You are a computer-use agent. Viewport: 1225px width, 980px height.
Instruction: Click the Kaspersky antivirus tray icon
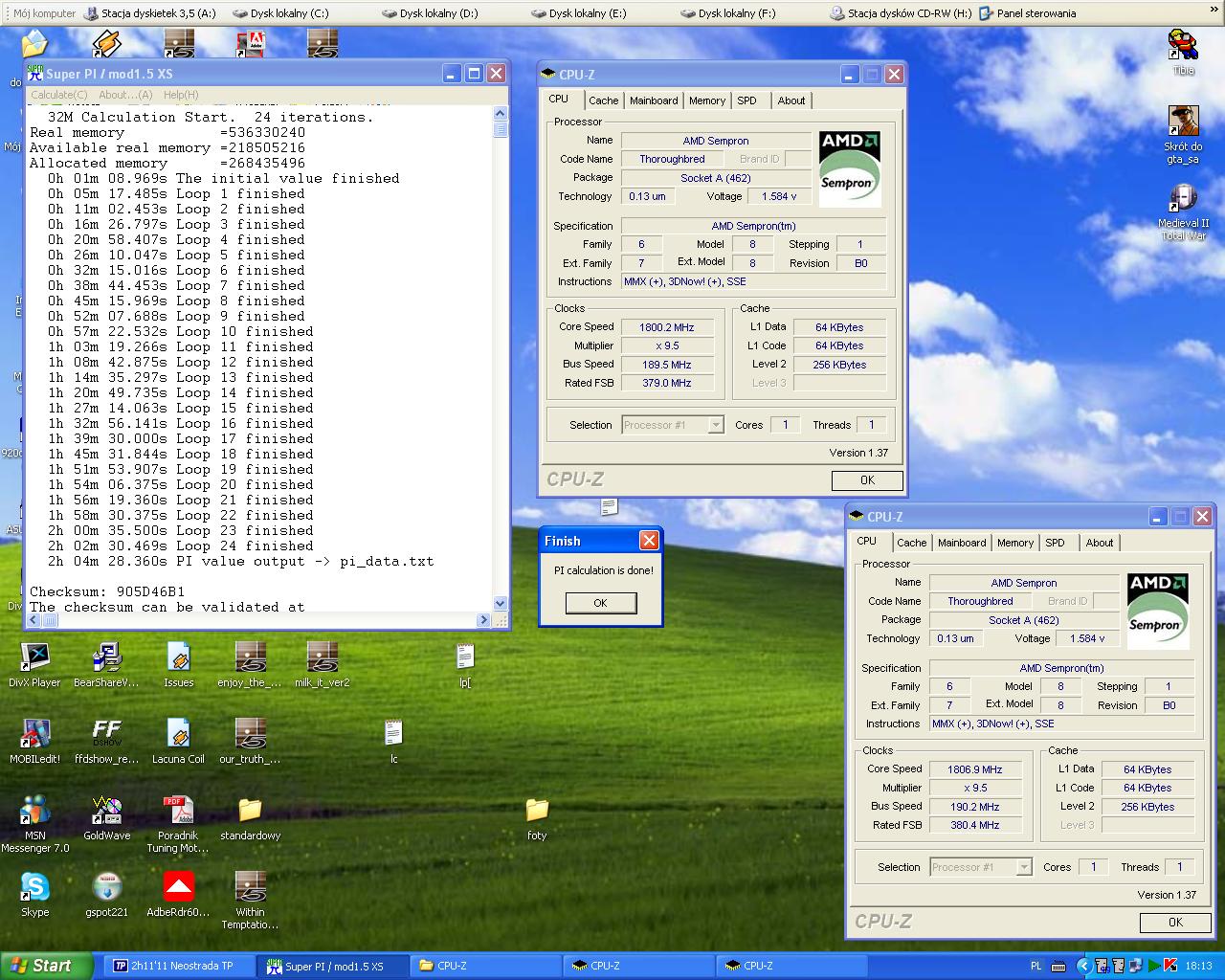pyautogui.click(x=1169, y=966)
